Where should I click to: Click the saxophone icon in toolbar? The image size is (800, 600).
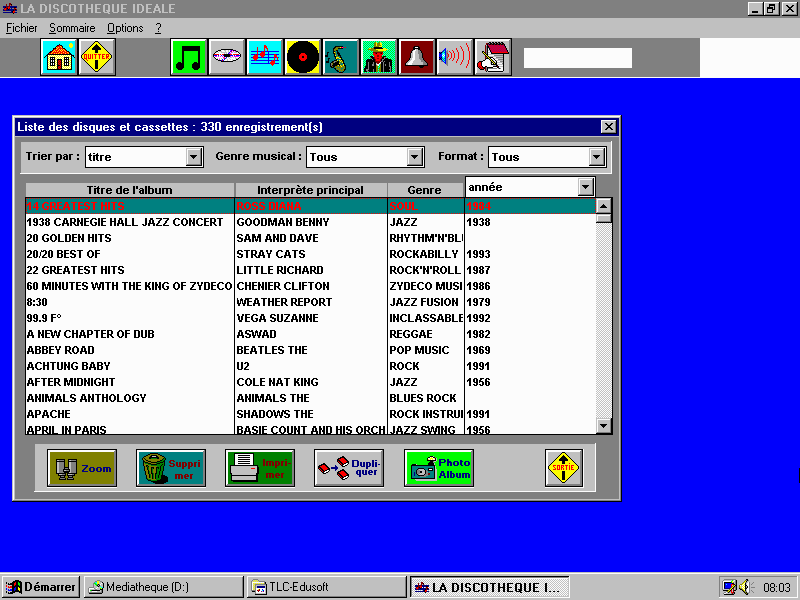click(x=341, y=57)
